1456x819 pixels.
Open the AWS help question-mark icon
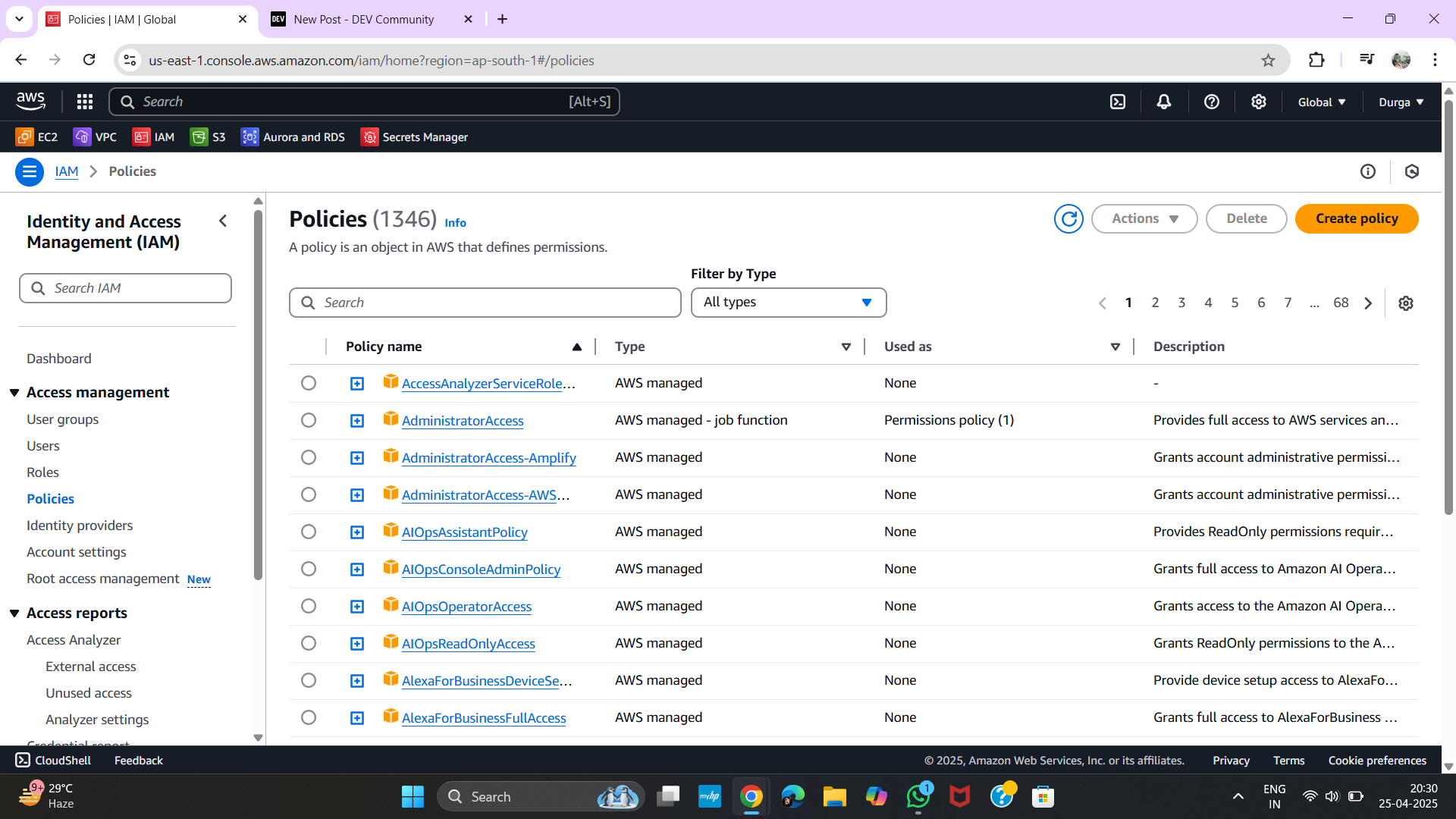pos(1212,102)
